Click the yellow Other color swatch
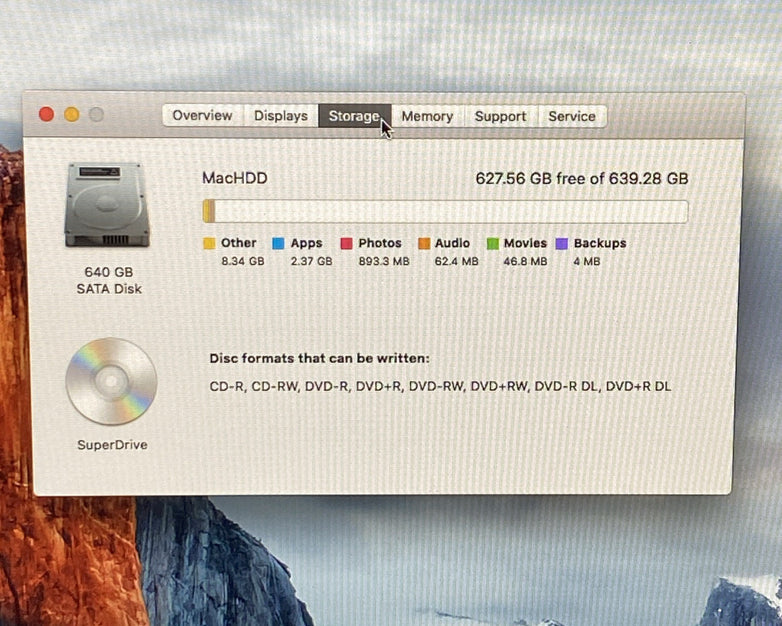This screenshot has width=782, height=626. [x=209, y=243]
